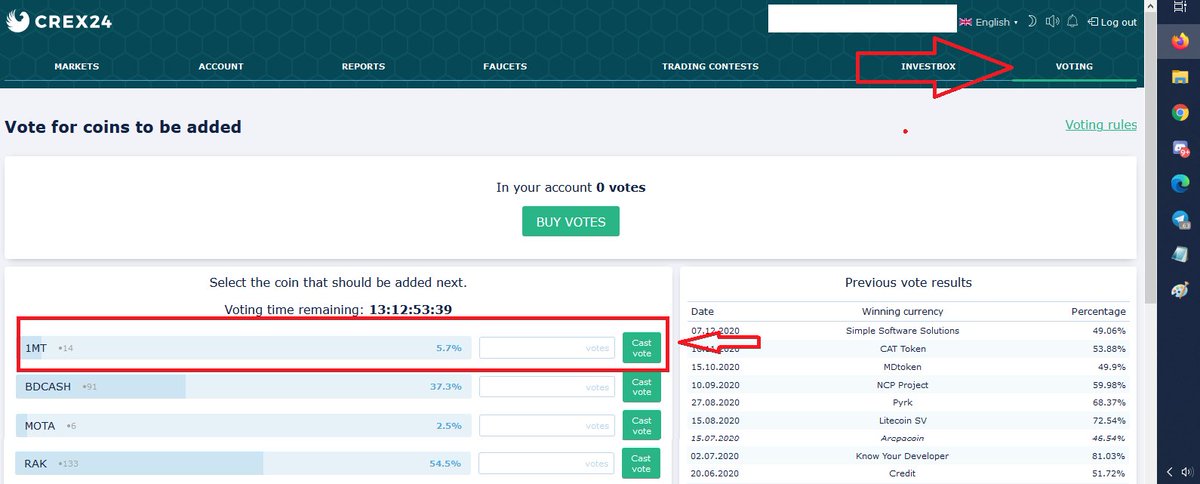Open File Explorer from the taskbar
Screen dimensions: 1200x484
[x=1180, y=77]
